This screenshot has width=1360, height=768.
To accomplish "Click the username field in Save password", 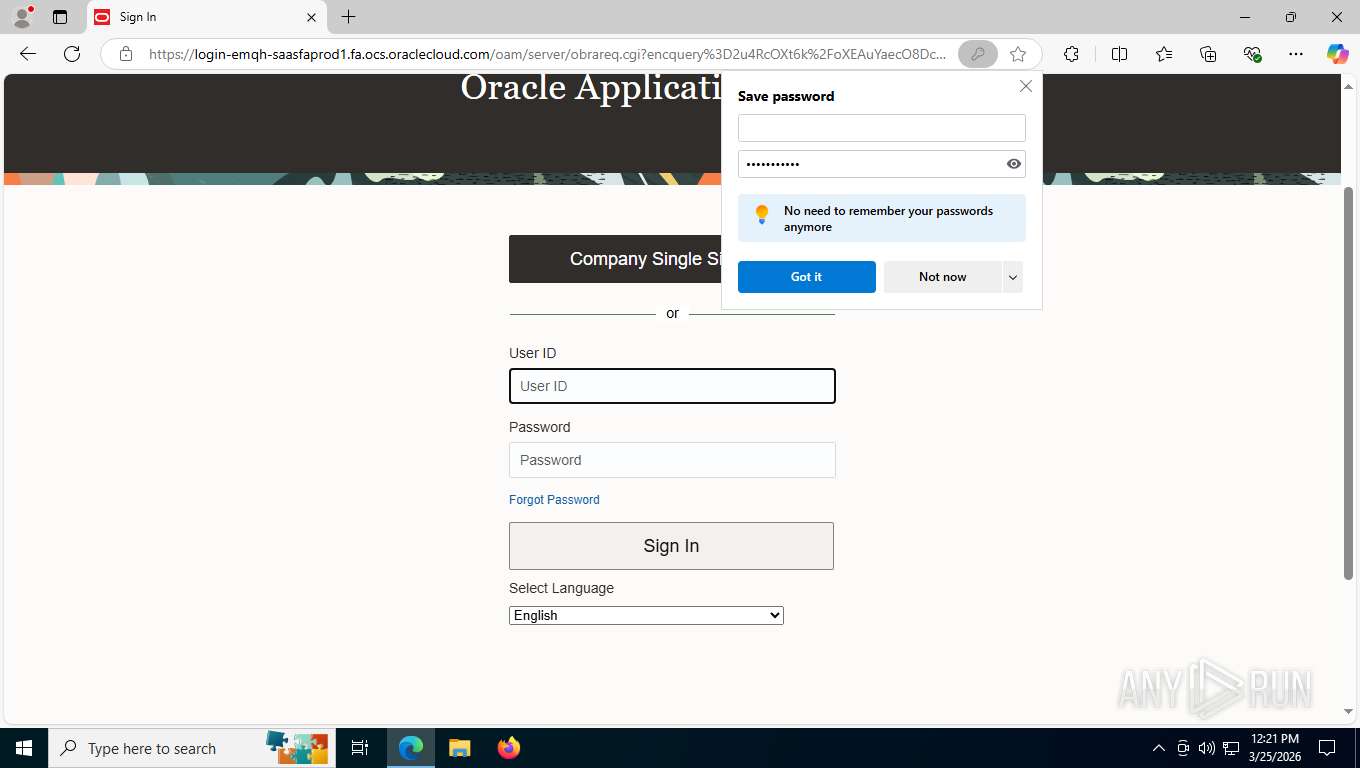I will pyautogui.click(x=881, y=128).
